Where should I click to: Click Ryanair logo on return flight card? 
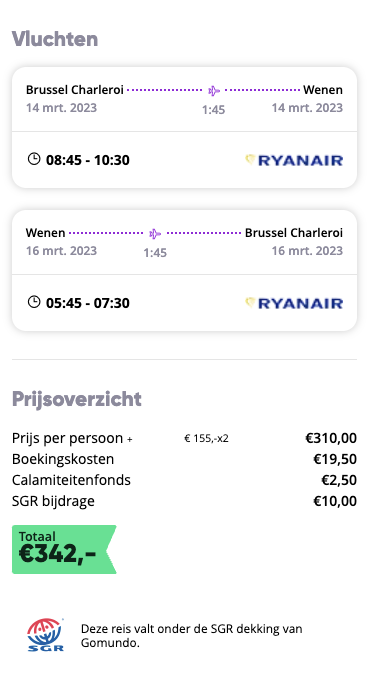[294, 303]
